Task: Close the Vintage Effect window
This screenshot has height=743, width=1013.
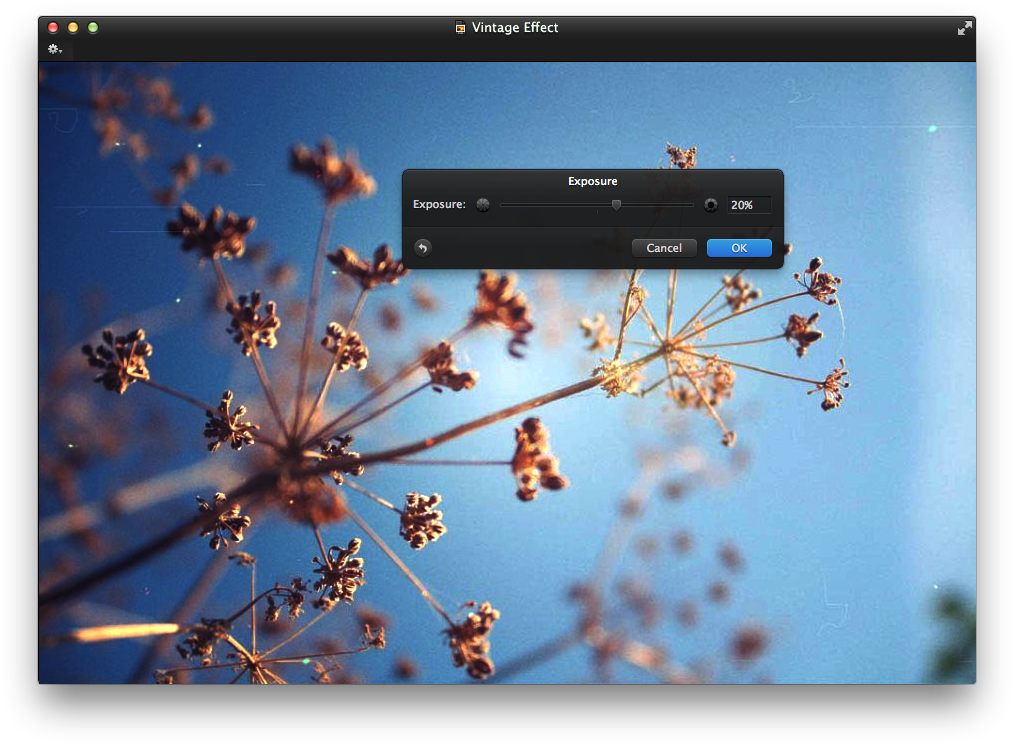Action: (53, 27)
